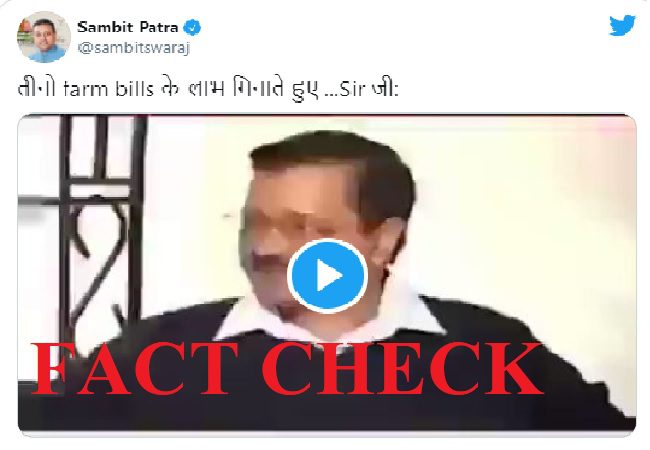Open Sambit Patra's profile avatar
Image resolution: width=650 pixels, height=450 pixels.
pos(44,37)
